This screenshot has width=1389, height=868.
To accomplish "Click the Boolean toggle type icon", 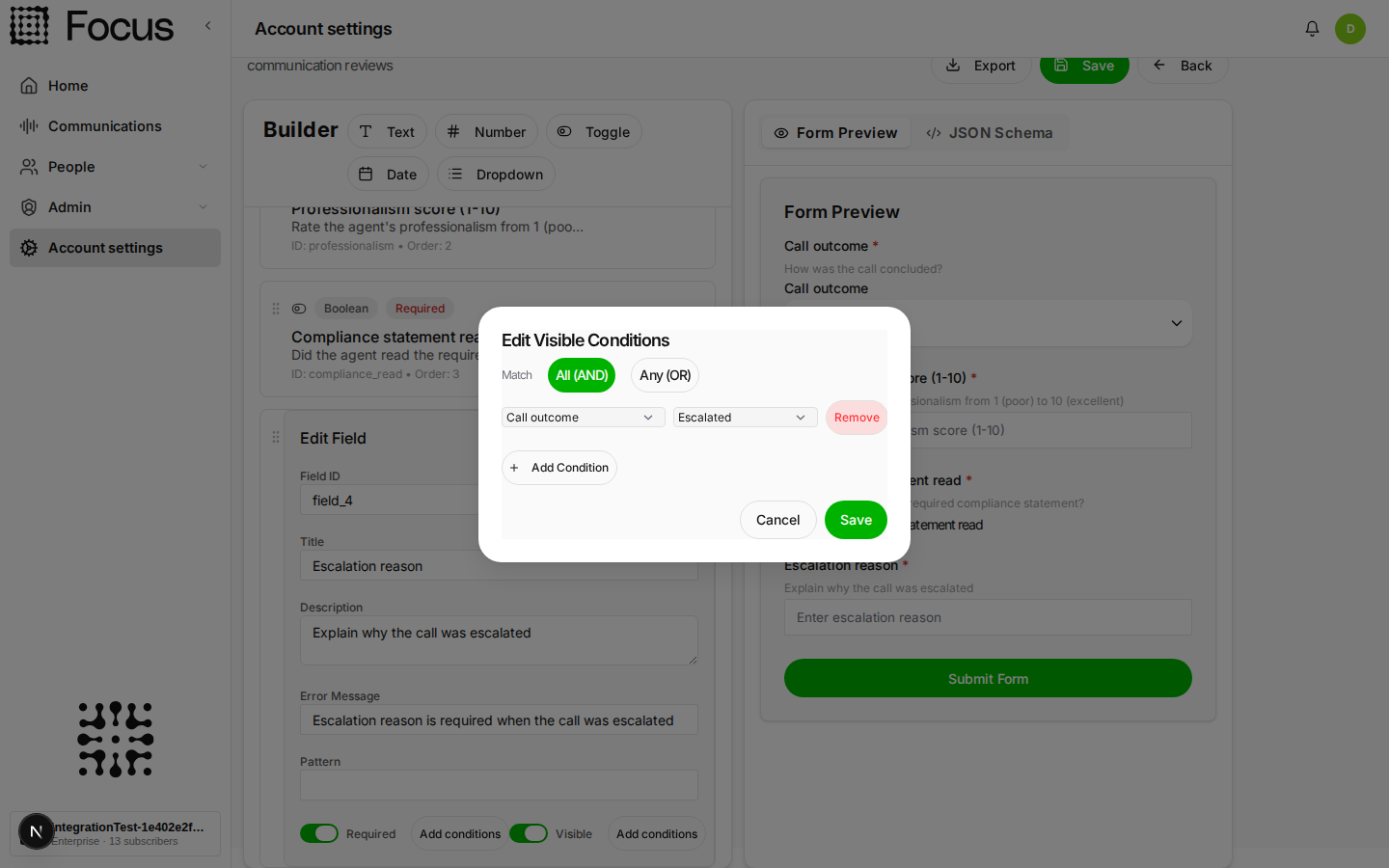I will point(299,309).
